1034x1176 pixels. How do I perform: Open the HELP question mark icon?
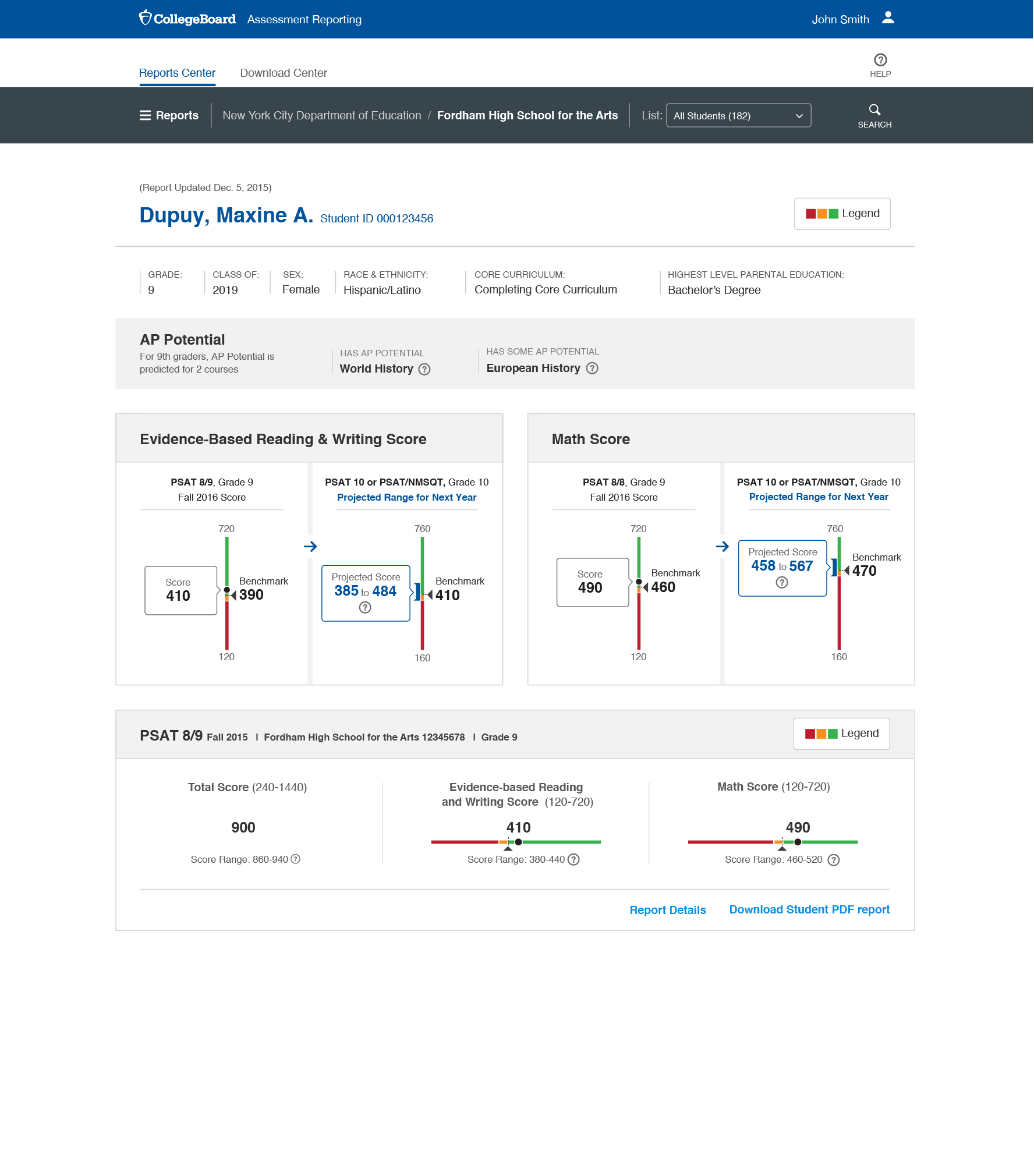880,60
